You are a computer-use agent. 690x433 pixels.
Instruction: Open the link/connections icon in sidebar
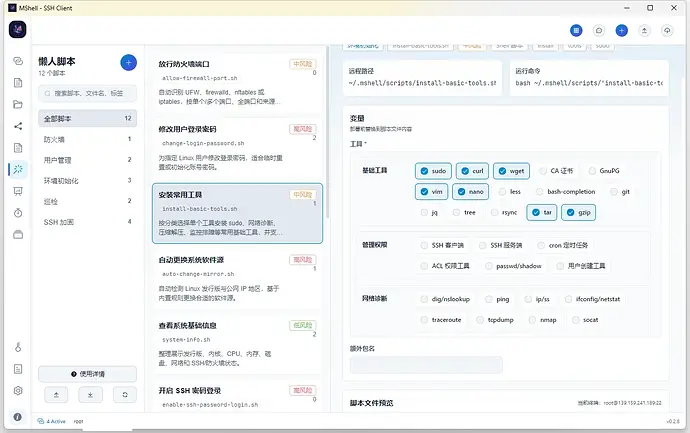tap(18, 61)
